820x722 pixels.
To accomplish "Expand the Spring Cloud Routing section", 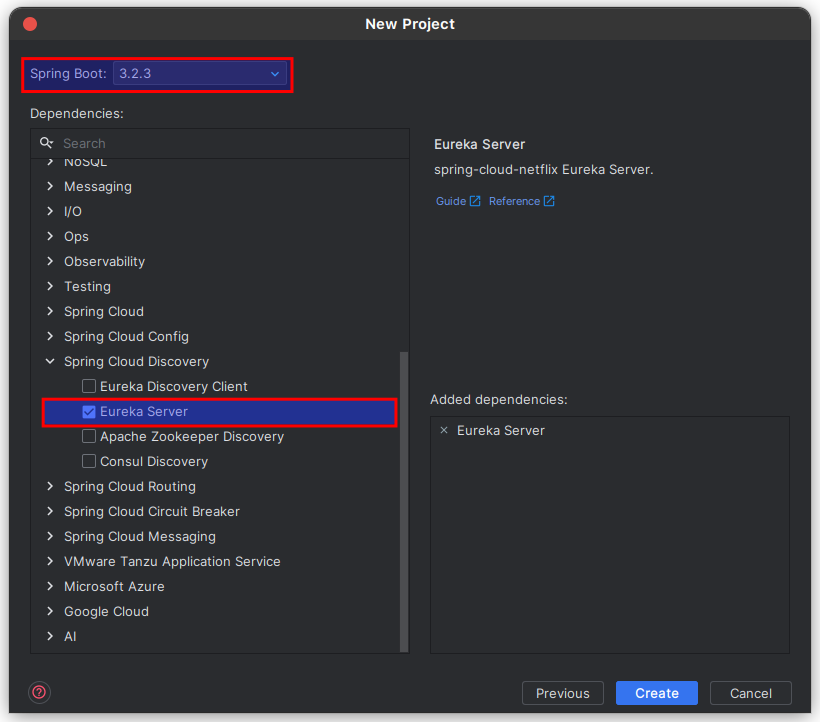I will [49, 486].
